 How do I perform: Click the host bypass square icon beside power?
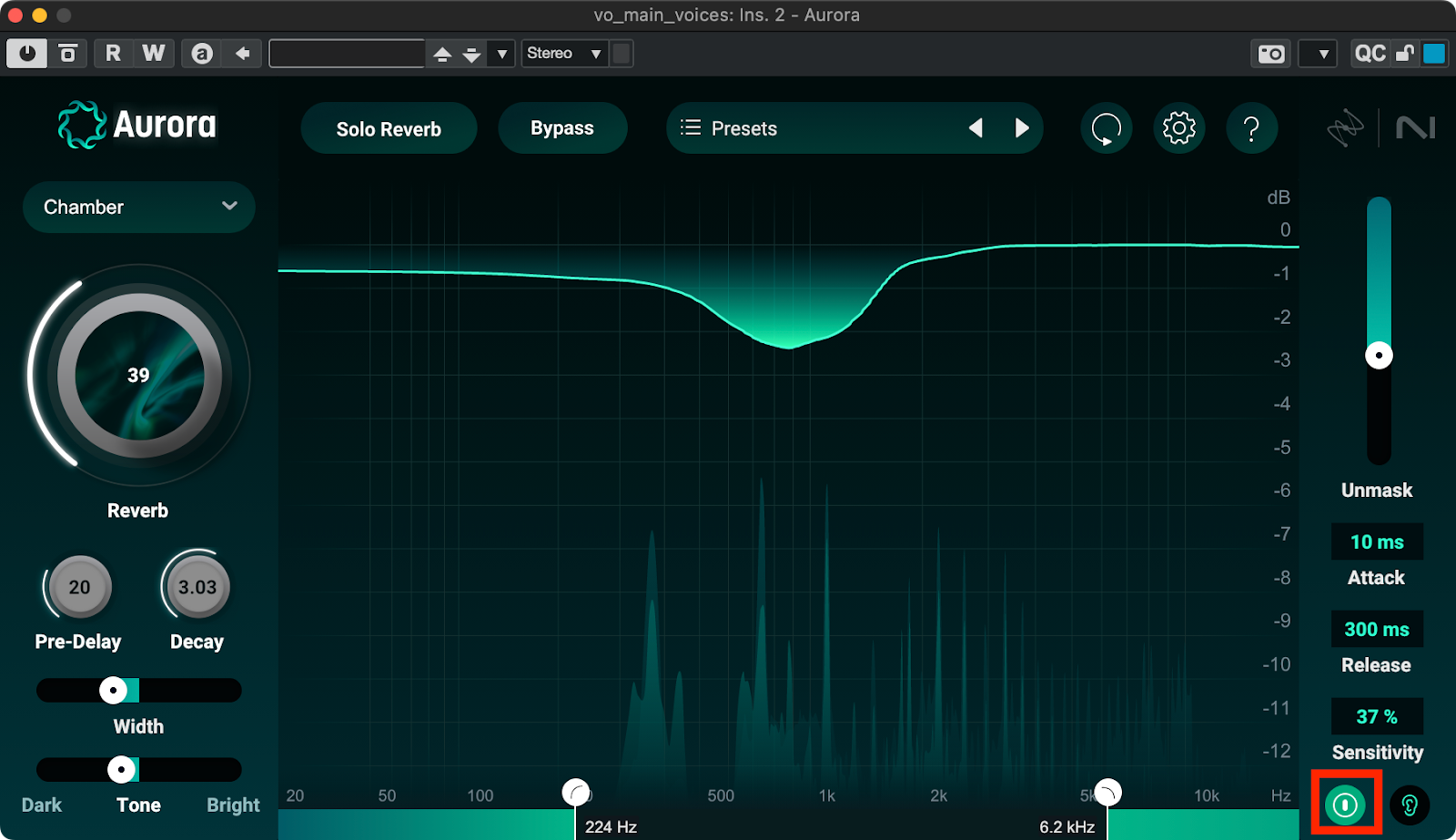pyautogui.click(x=68, y=54)
